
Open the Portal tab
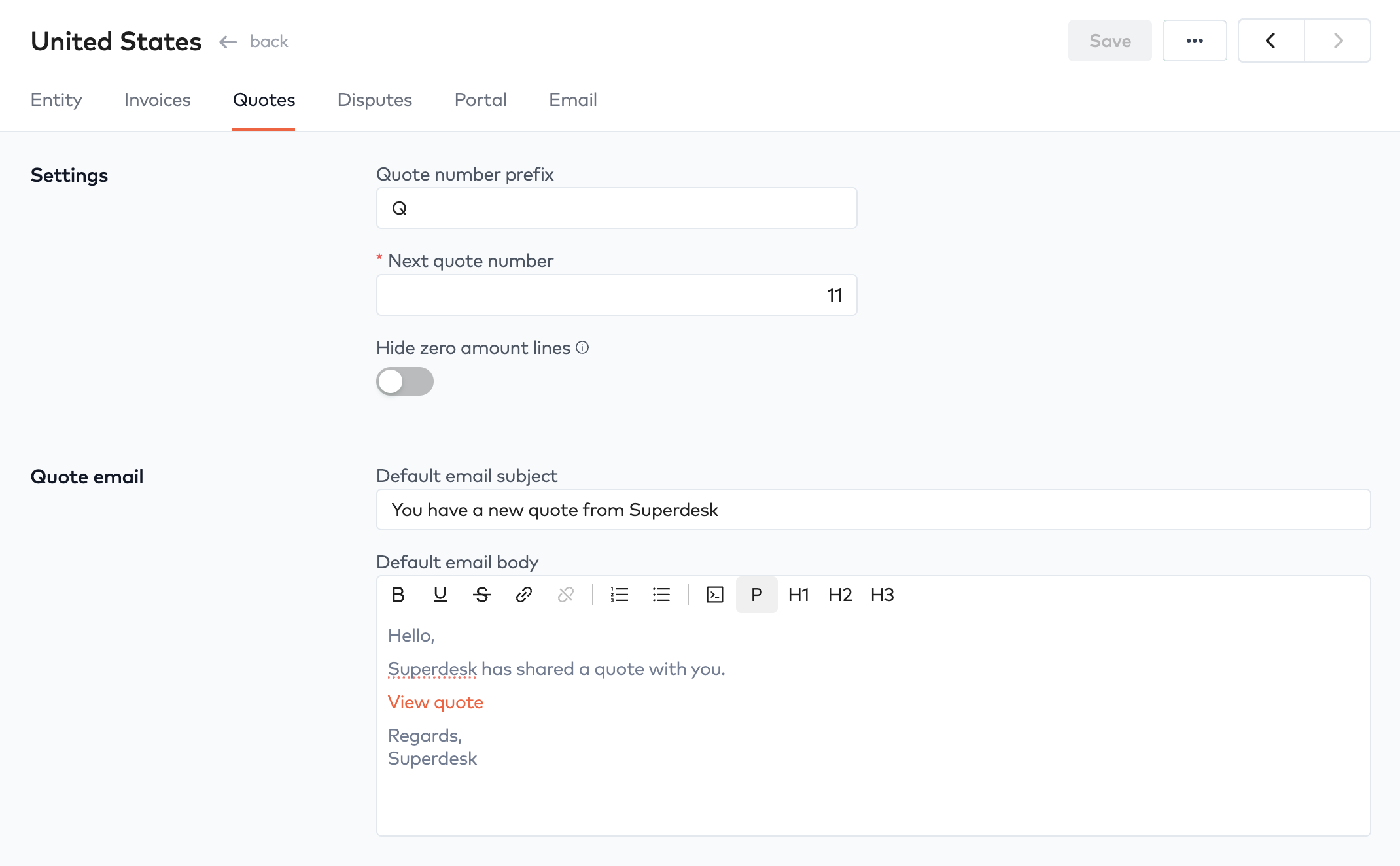point(481,99)
